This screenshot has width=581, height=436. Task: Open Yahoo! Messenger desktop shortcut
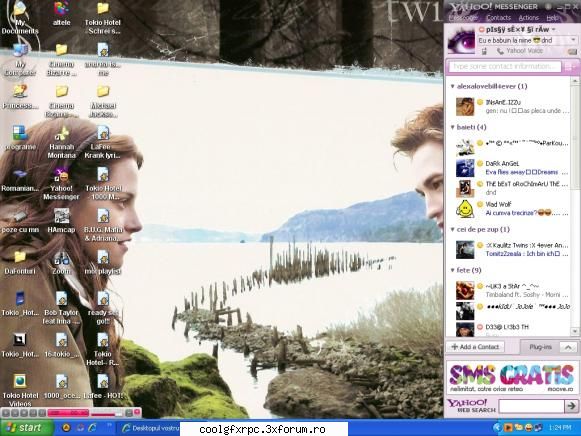(x=62, y=183)
